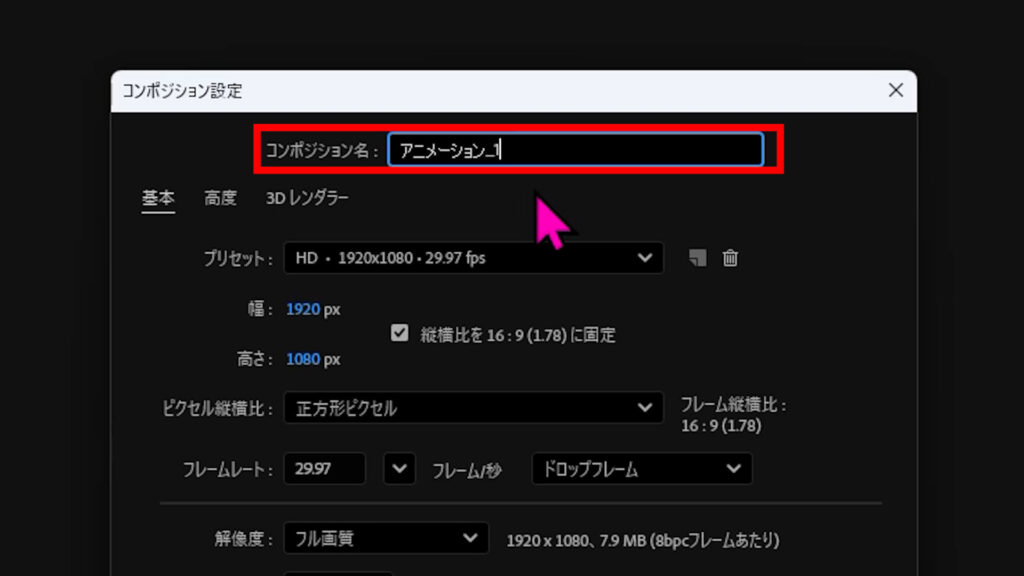1024x576 pixels.
Task: Click the blue 高さ value 1080
Action: coord(303,359)
